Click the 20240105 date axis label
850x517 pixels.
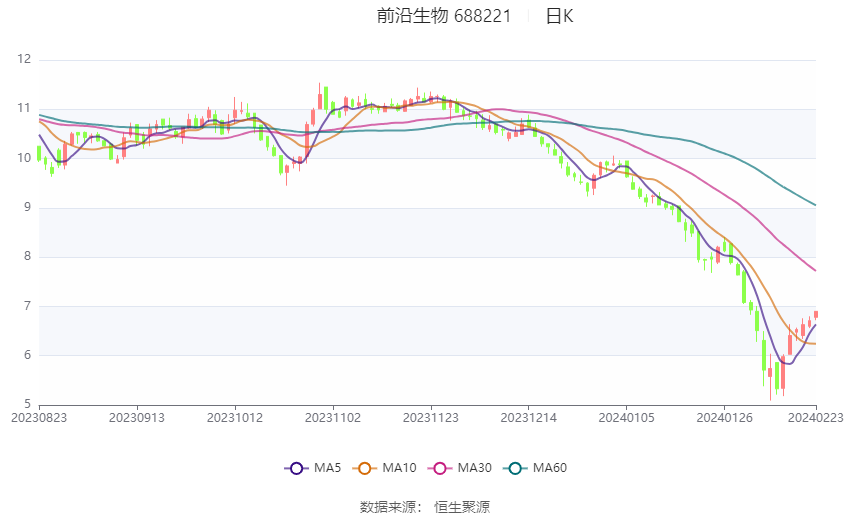tap(627, 418)
